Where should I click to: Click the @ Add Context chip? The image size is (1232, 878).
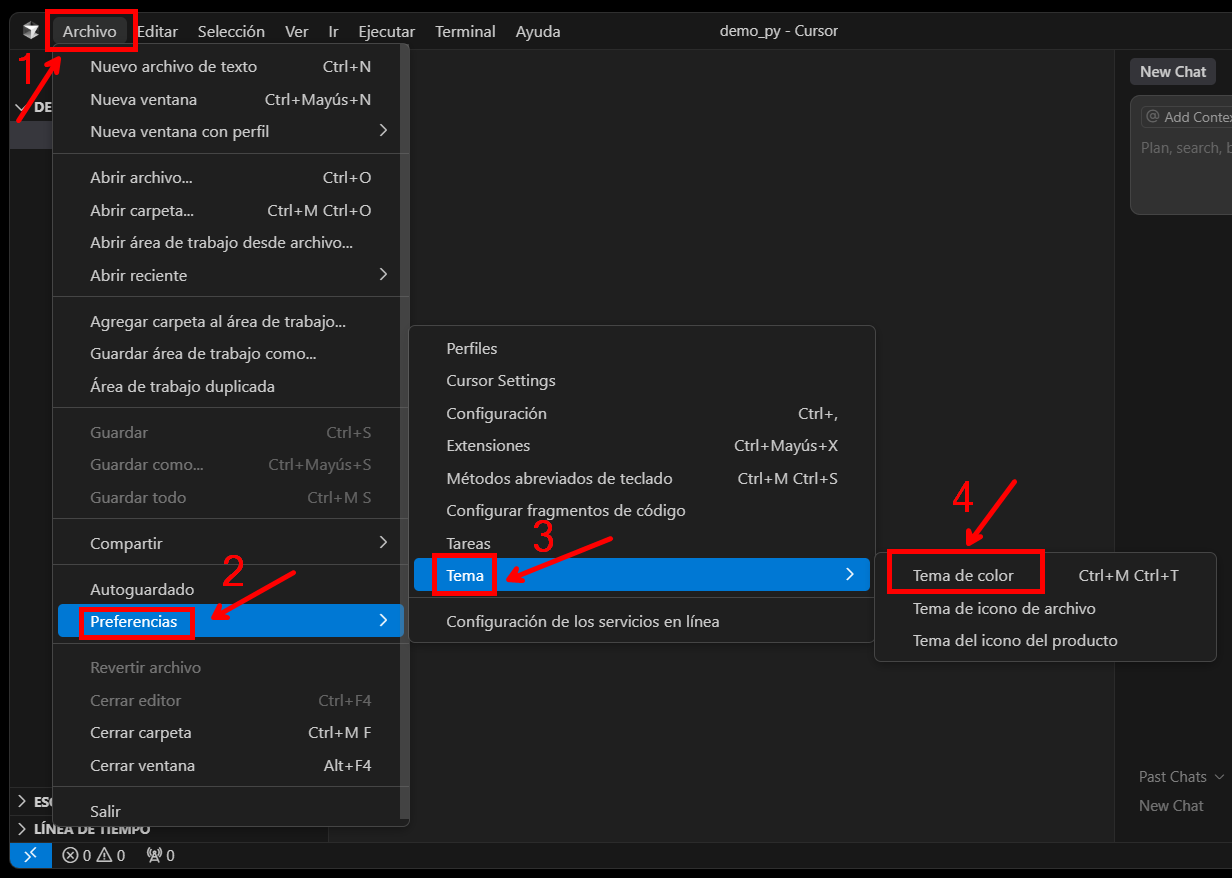[1187, 117]
